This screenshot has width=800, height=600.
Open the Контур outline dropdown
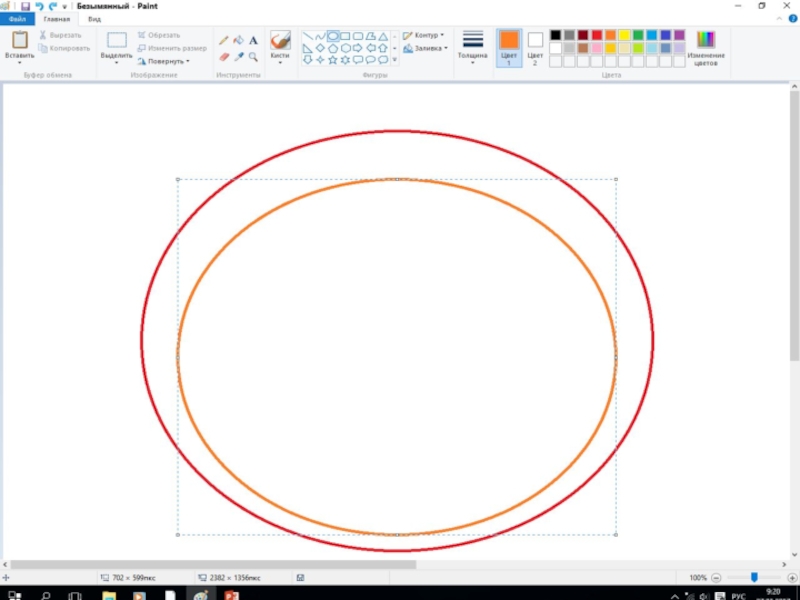(424, 35)
